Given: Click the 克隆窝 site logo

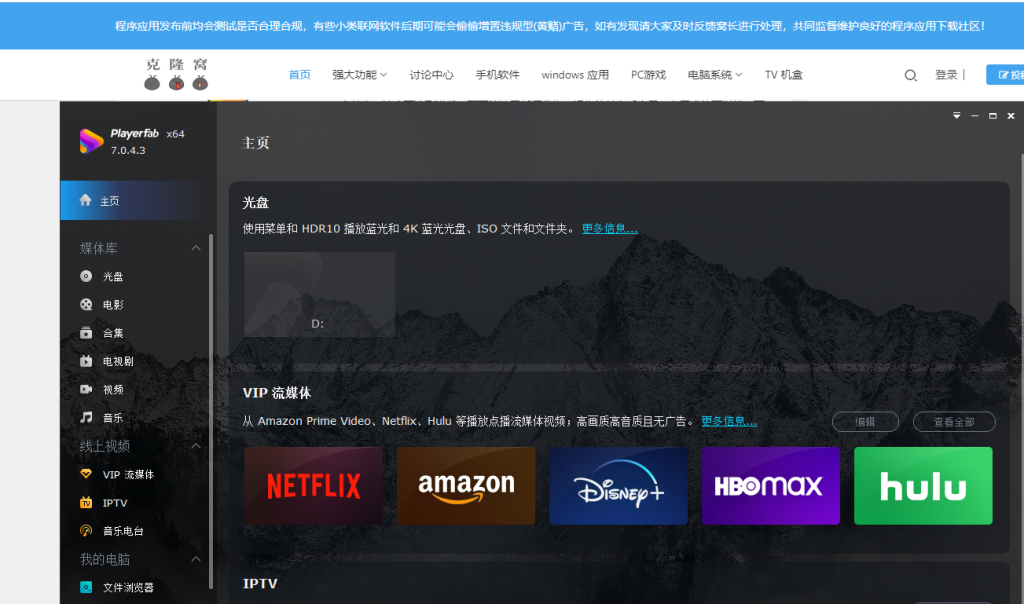Looking at the screenshot, I should point(176,74).
